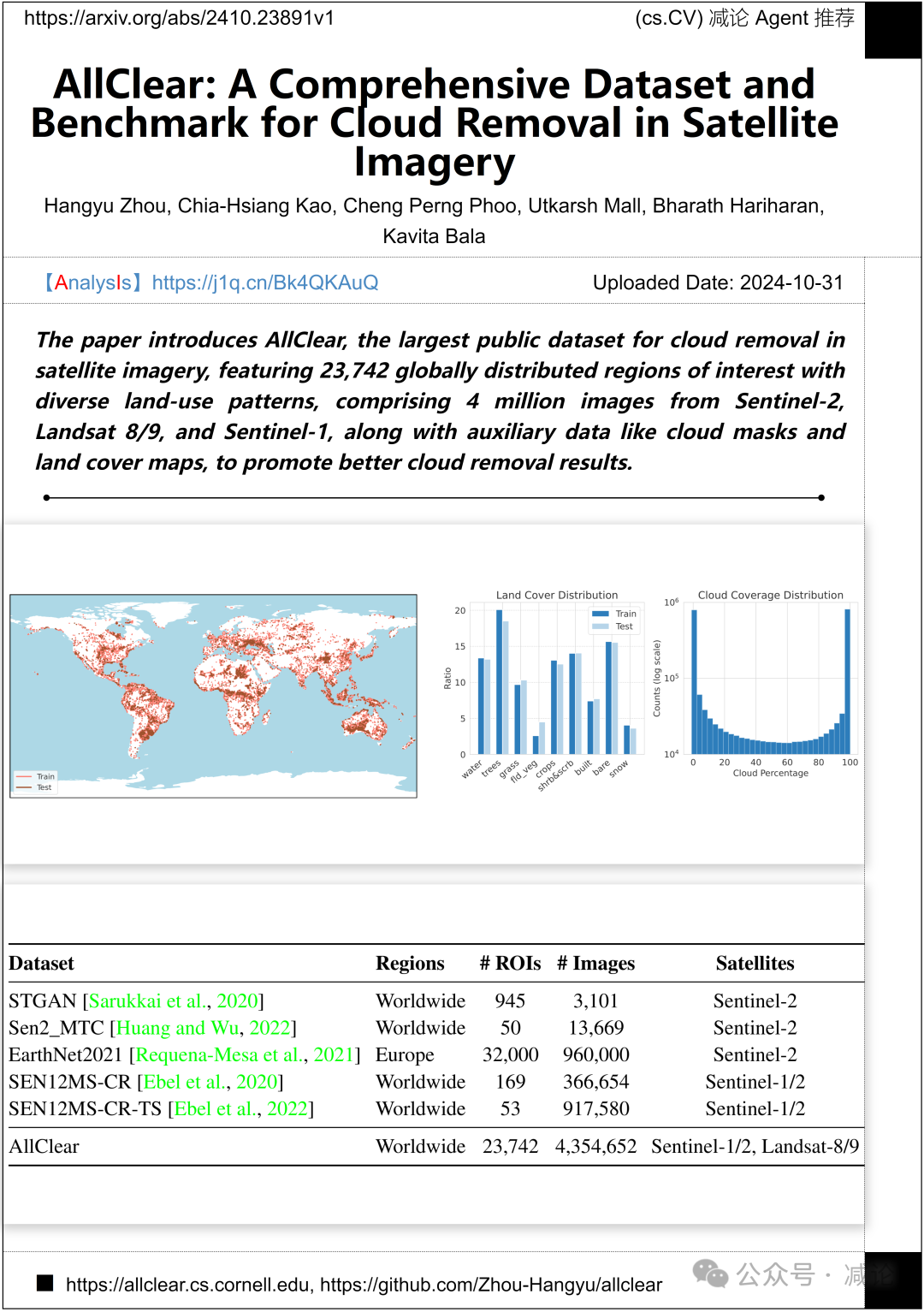Screen dimensions: 924x1312
Task: Open the arxiv.org/abs/2410.23891v1 URL
Action: pos(179,18)
